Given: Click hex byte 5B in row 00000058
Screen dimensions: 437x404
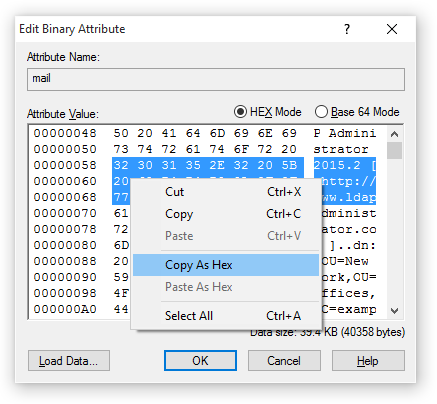Looking at the screenshot, I should [x=289, y=165].
